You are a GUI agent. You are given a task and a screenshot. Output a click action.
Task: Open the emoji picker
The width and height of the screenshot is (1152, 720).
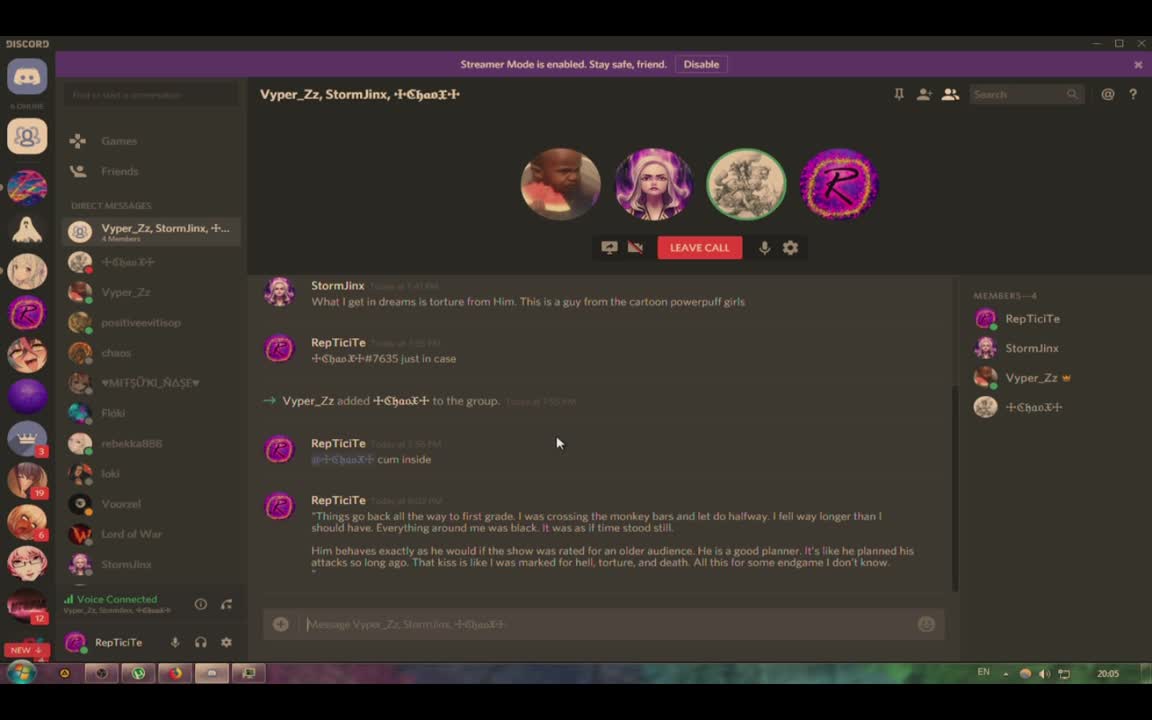(x=926, y=624)
